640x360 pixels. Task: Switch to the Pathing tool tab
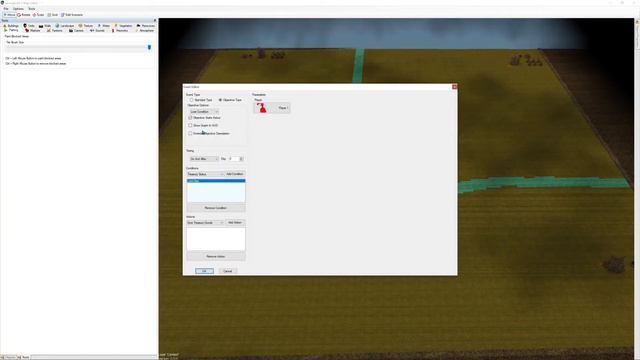[11, 30]
